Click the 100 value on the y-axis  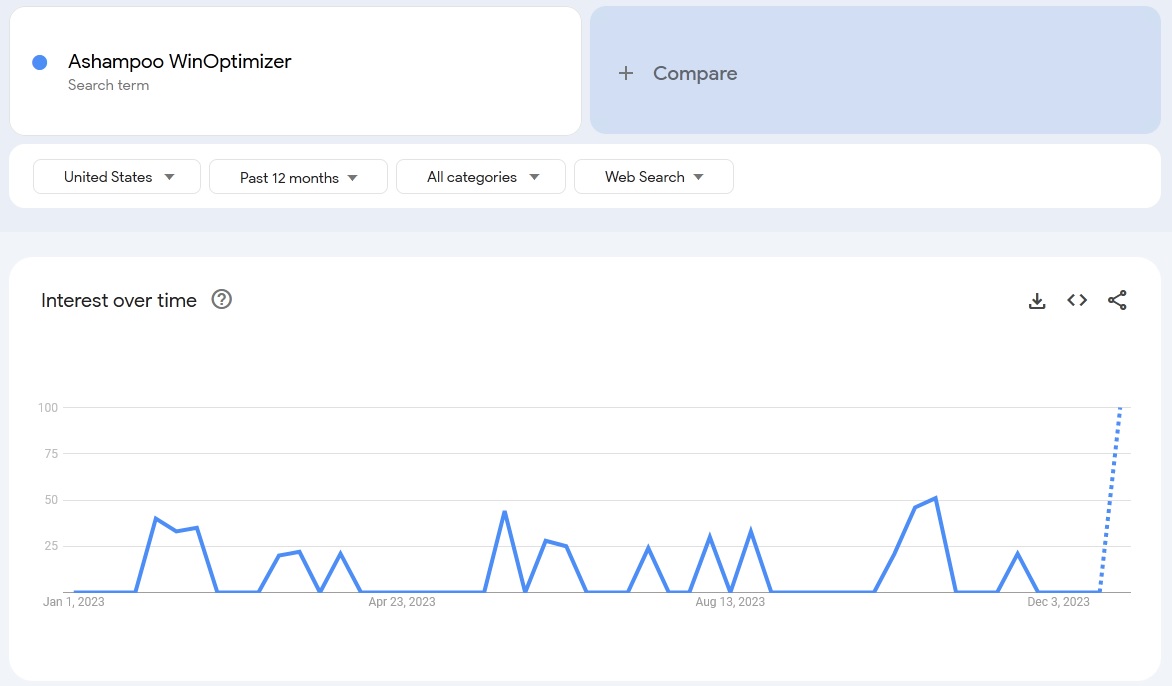pos(48,407)
